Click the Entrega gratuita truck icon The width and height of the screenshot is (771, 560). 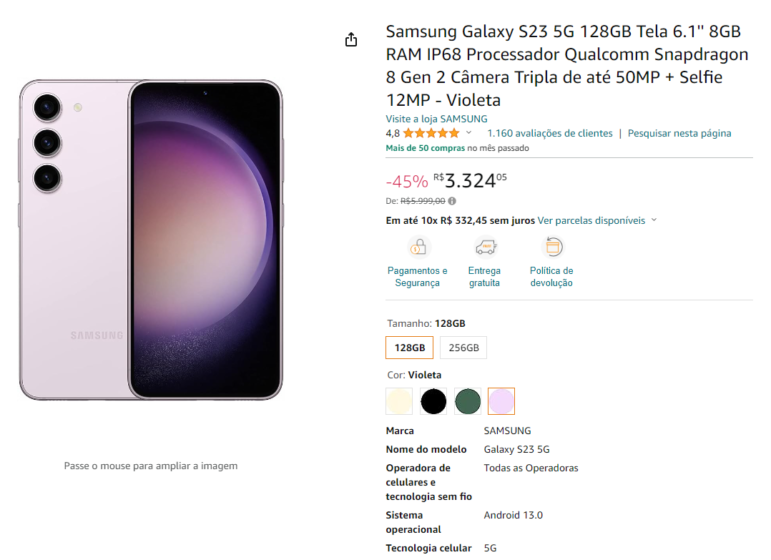coord(485,247)
